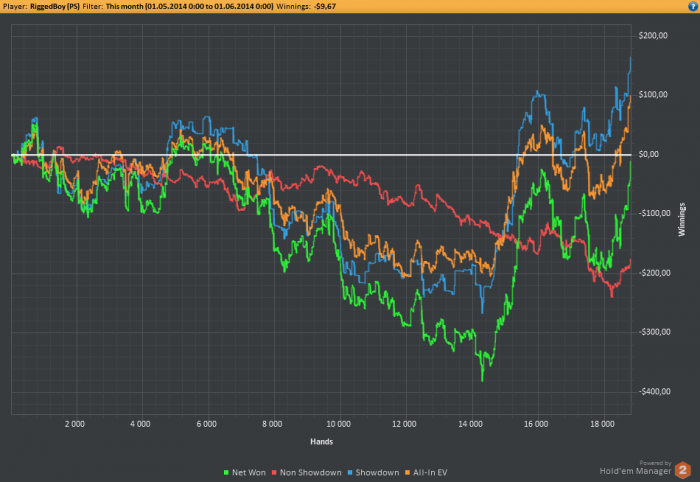Click the player name RiggedBoy (PS)
Screen dimensions: 700x482
click(x=55, y=6)
